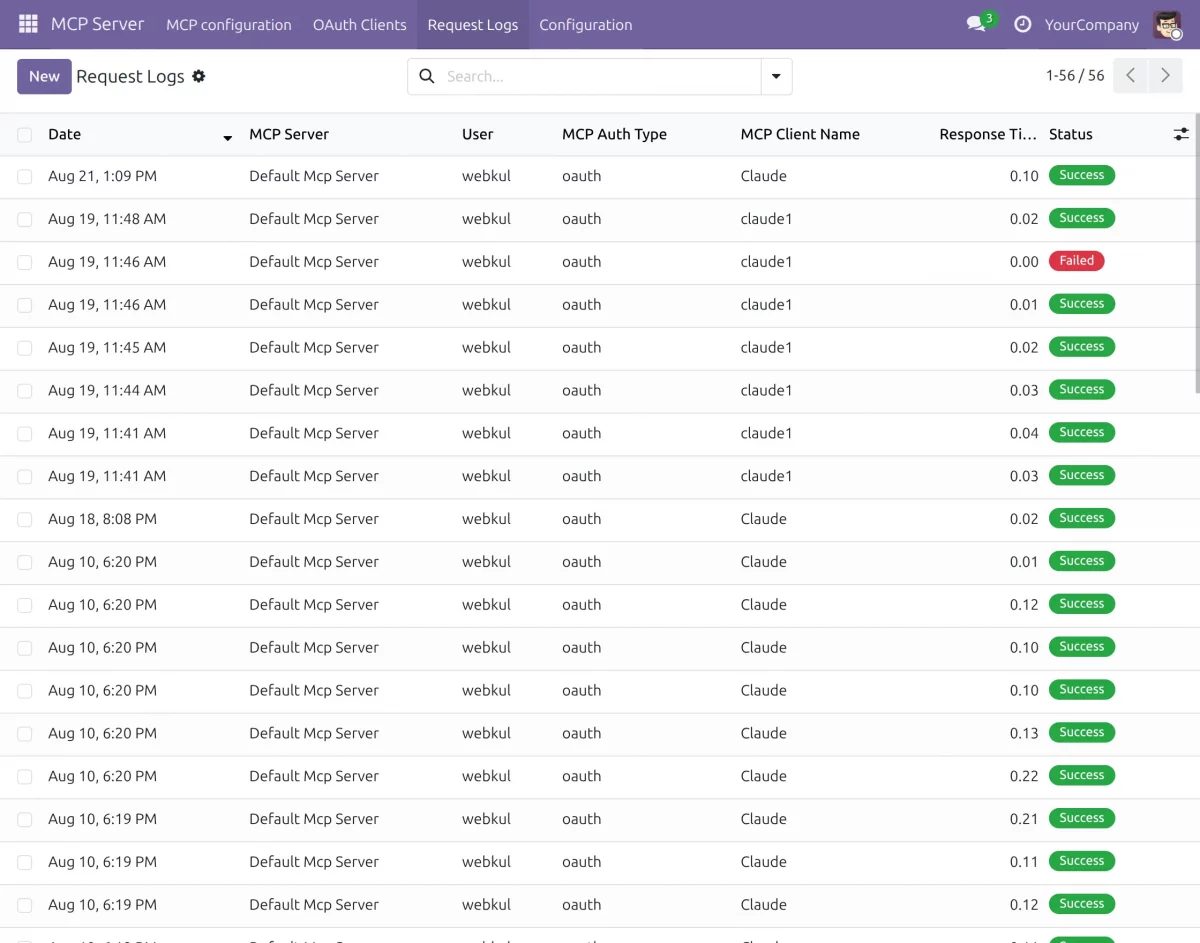Click Claude client in Aug 18 row
Image resolution: width=1200 pixels, height=943 pixels.
pyautogui.click(x=764, y=519)
